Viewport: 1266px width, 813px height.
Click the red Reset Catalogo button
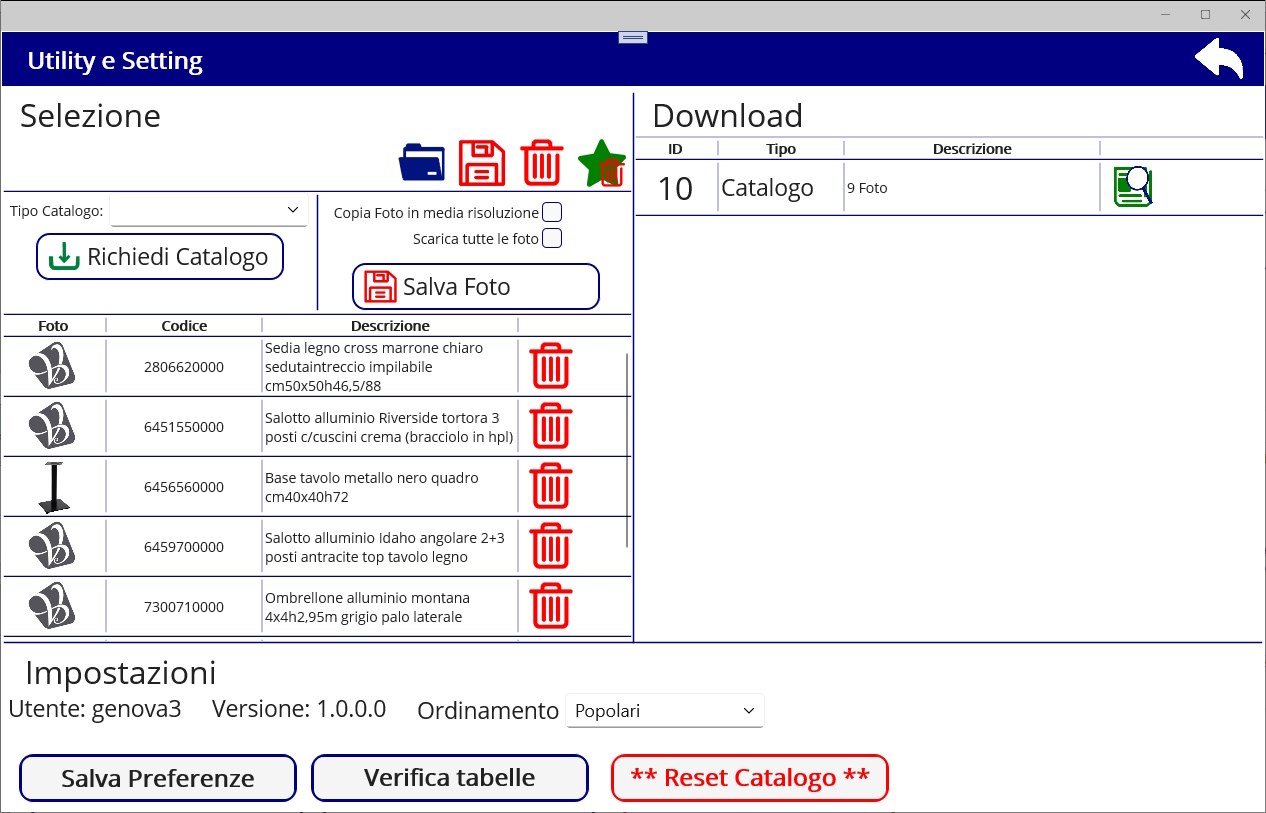[750, 778]
